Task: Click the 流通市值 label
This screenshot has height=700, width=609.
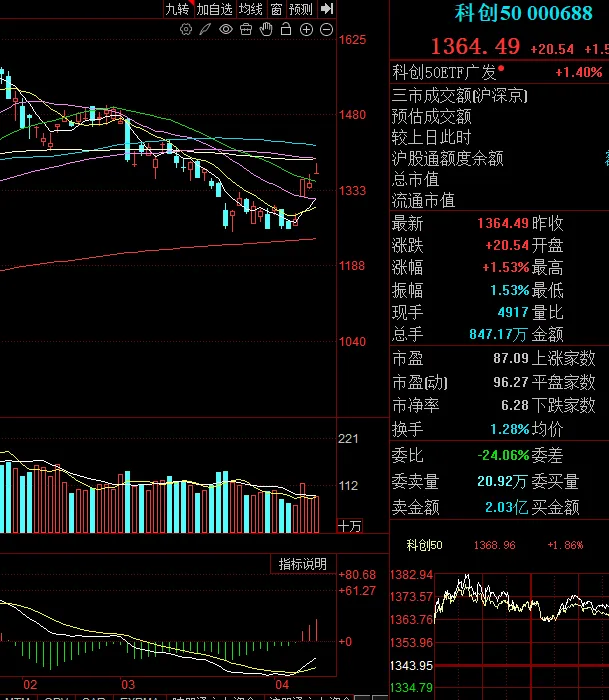Action: pyautogui.click(x=423, y=200)
